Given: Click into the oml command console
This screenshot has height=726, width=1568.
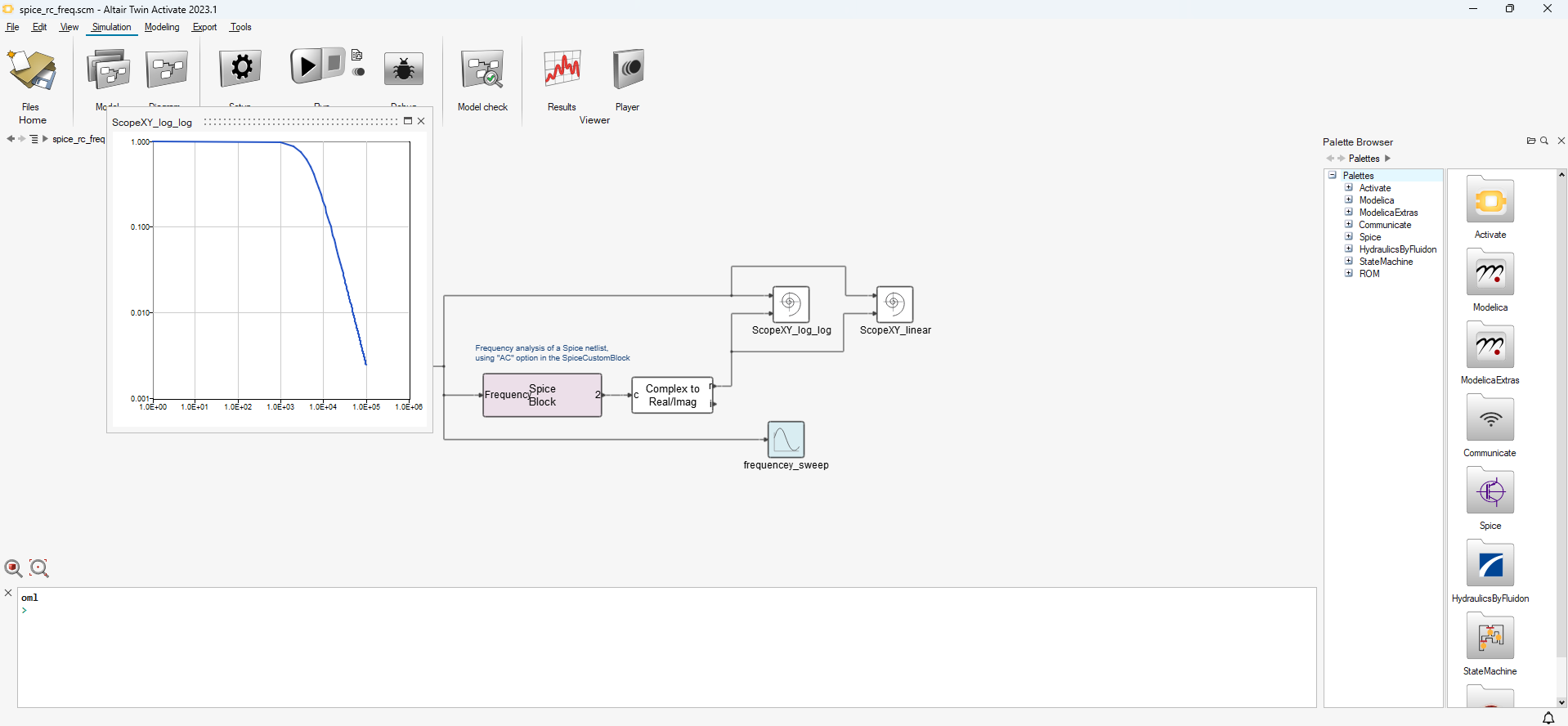Looking at the screenshot, I should coord(666,648).
